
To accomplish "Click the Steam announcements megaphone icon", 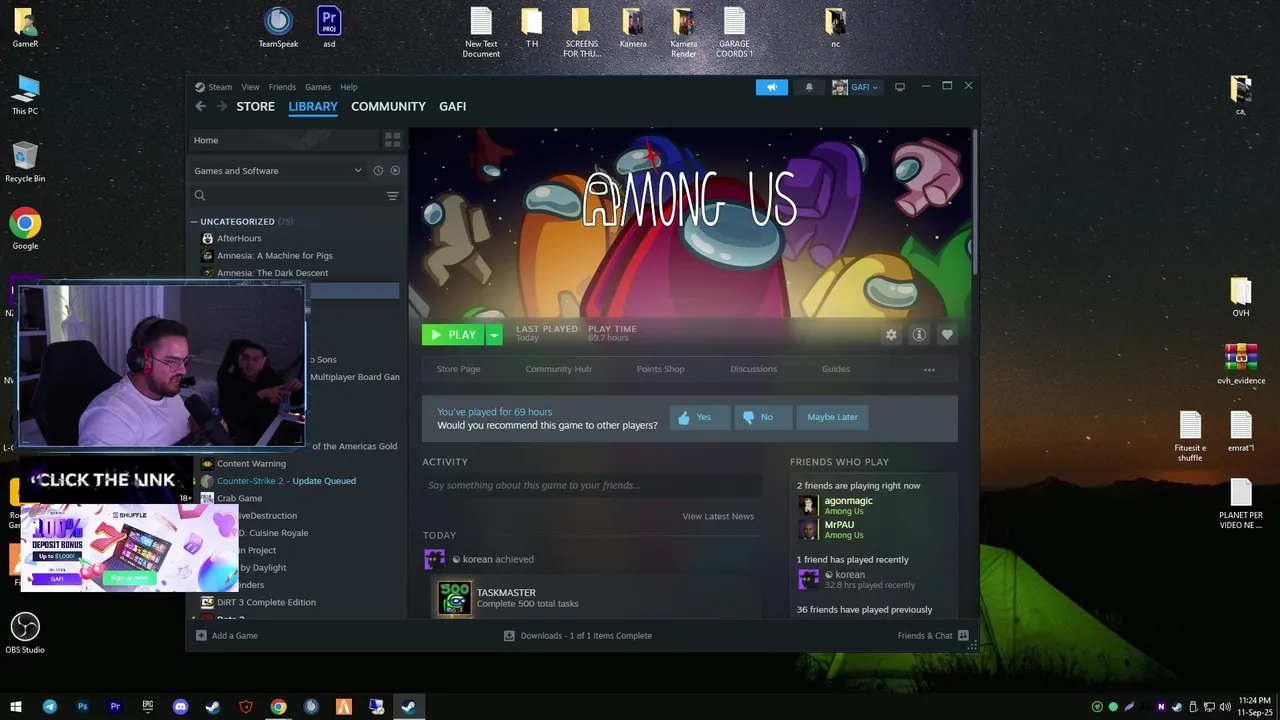I will tap(771, 87).
